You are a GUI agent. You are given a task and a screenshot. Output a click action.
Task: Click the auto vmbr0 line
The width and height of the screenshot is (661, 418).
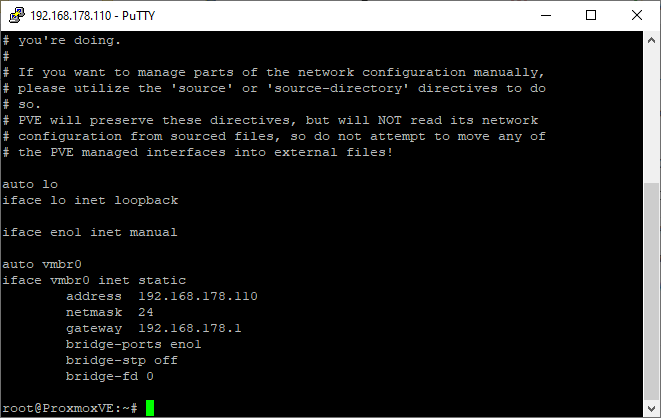click(42, 264)
